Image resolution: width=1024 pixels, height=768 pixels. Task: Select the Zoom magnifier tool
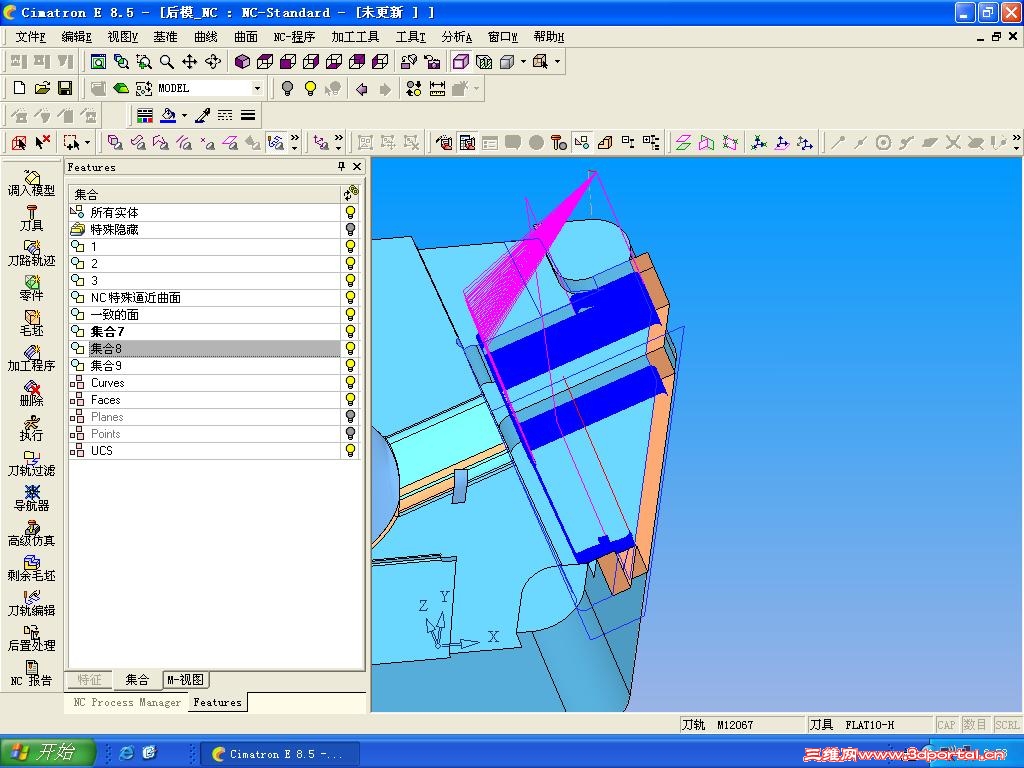(x=167, y=61)
